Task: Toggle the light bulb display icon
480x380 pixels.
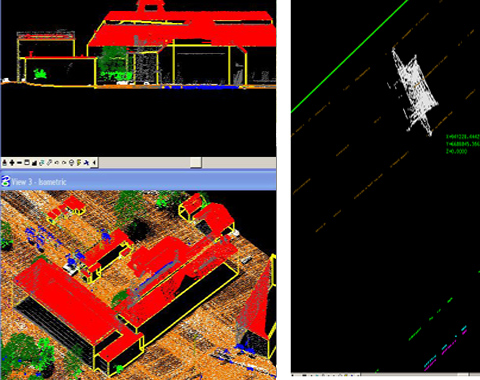Action: coord(71,163)
